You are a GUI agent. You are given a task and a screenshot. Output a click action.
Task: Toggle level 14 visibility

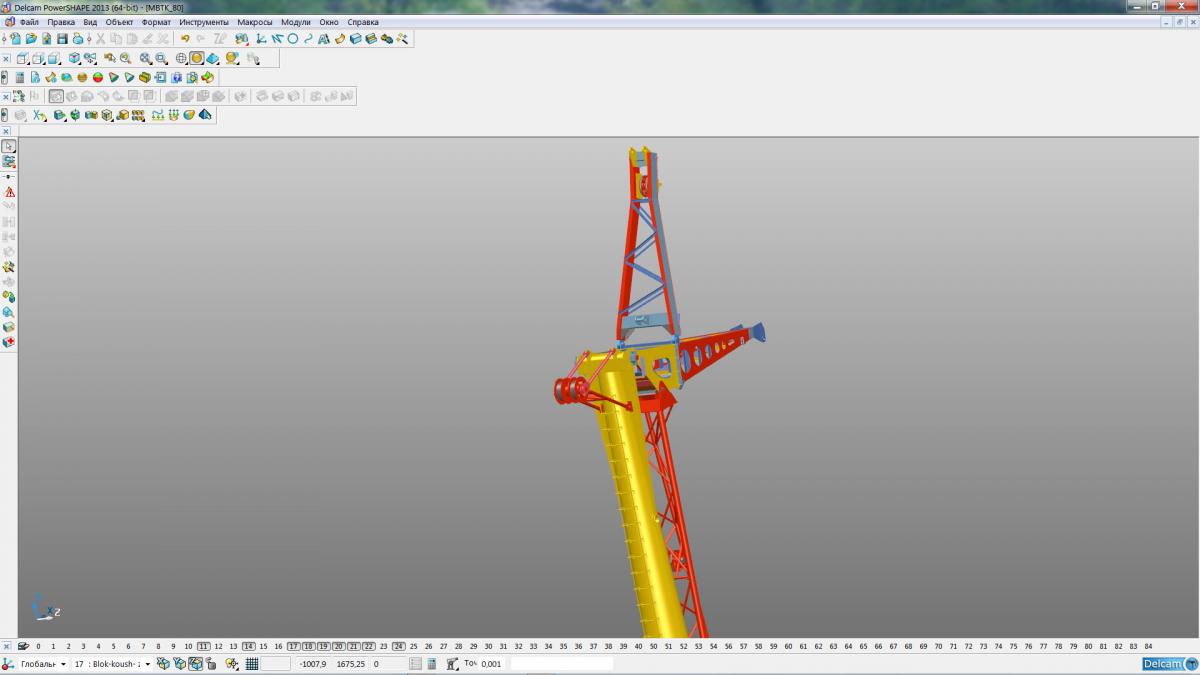point(248,646)
